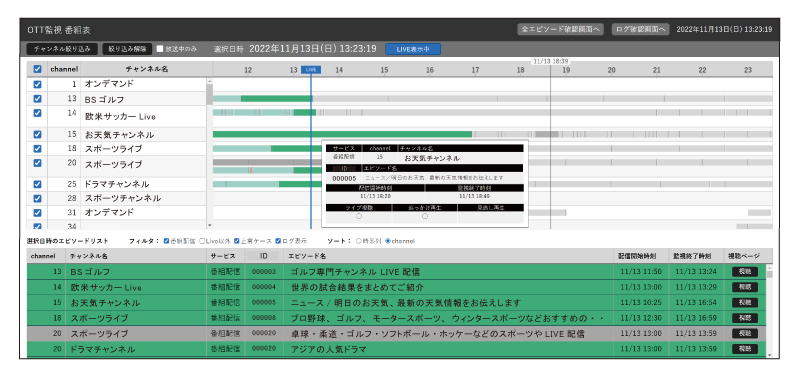Click the 11/13 18:39 timeline cursor label

coord(551,61)
